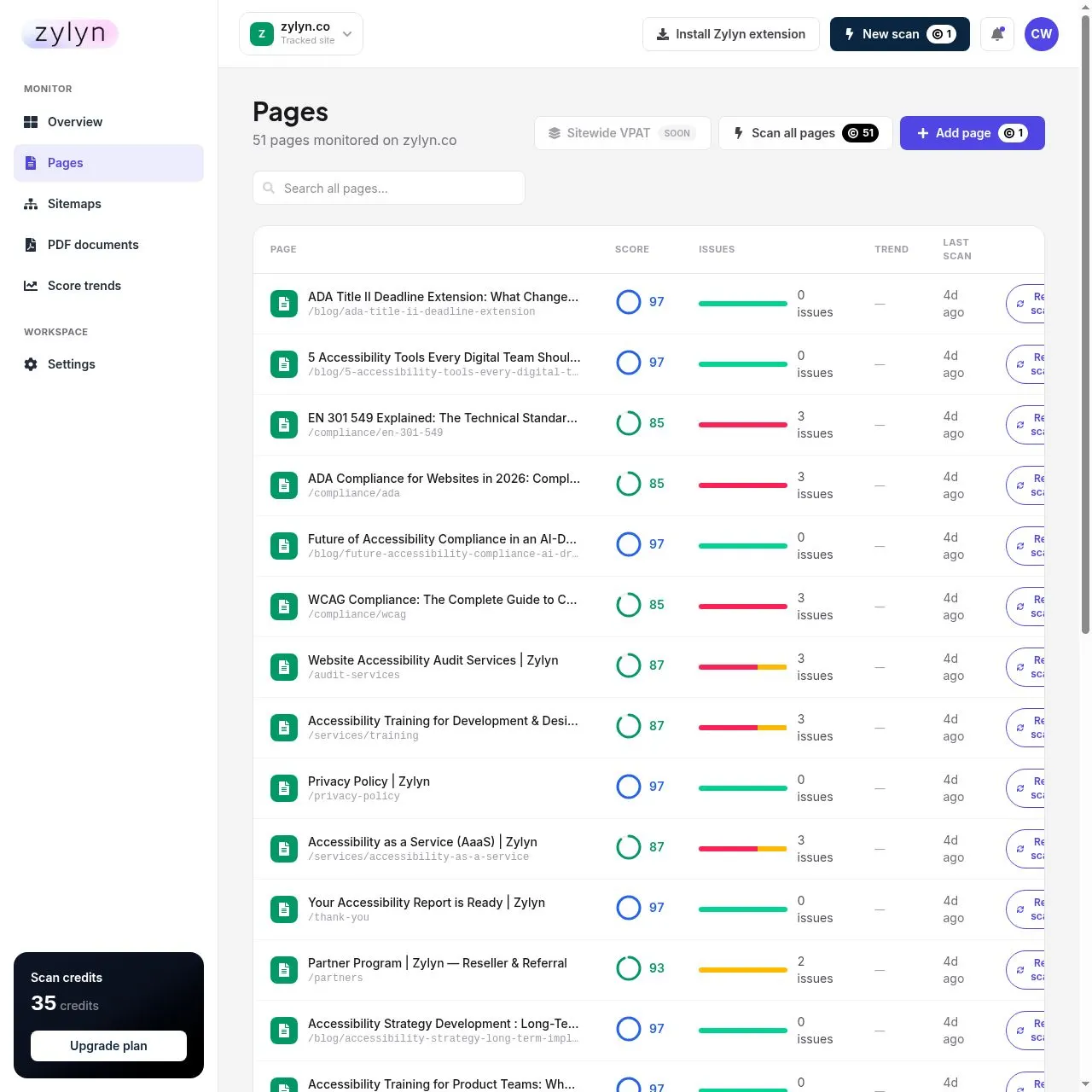Click page icon for Accessibility Strategy Development row

click(284, 1031)
